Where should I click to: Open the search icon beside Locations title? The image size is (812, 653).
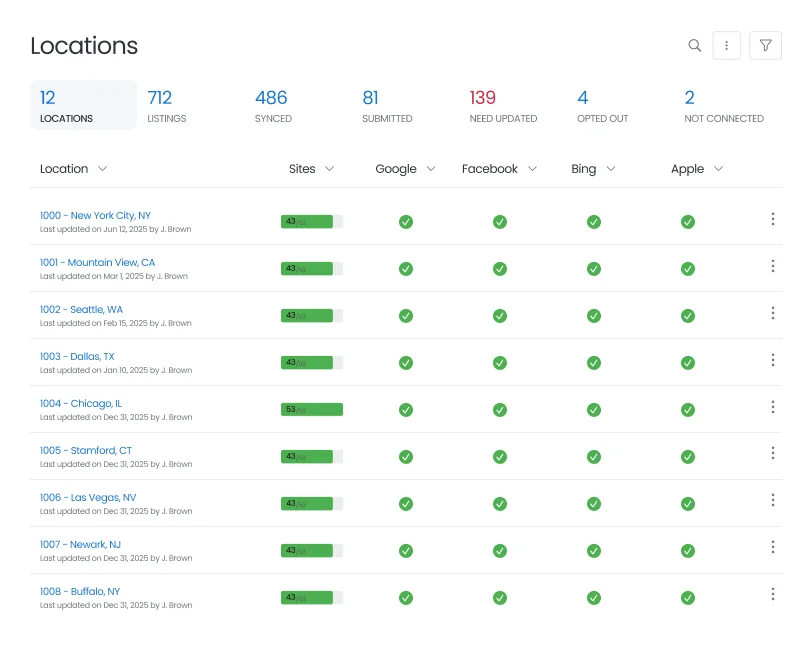pyautogui.click(x=694, y=46)
